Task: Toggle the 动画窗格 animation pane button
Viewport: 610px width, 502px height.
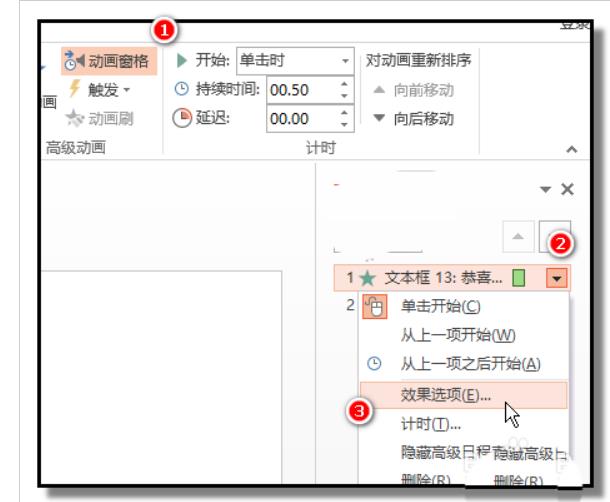Action: [x=110, y=61]
